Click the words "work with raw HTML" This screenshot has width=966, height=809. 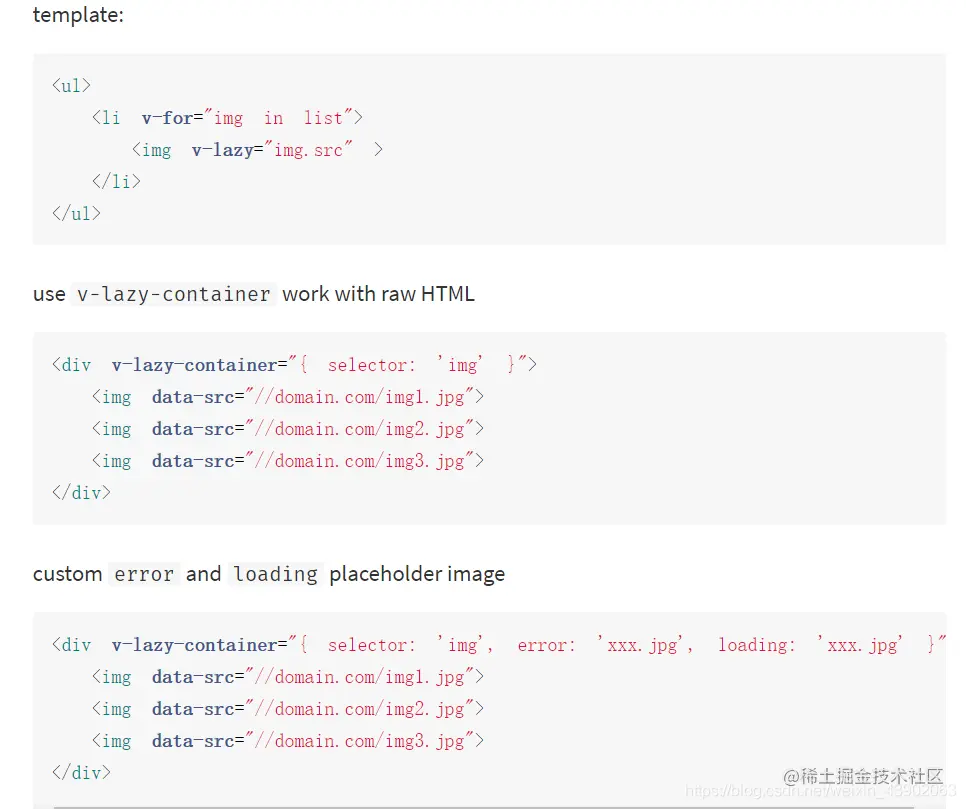(x=378, y=294)
